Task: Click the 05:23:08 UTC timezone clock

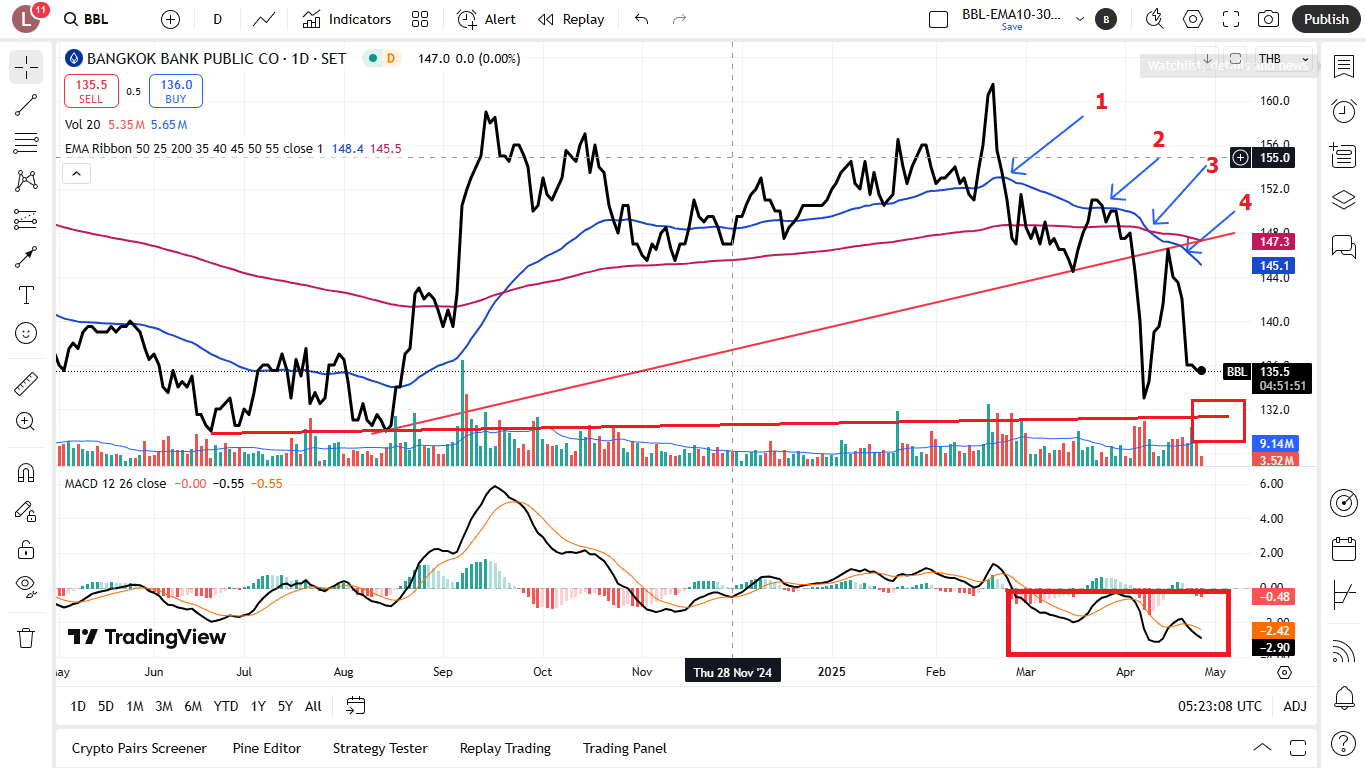Action: [x=1220, y=706]
